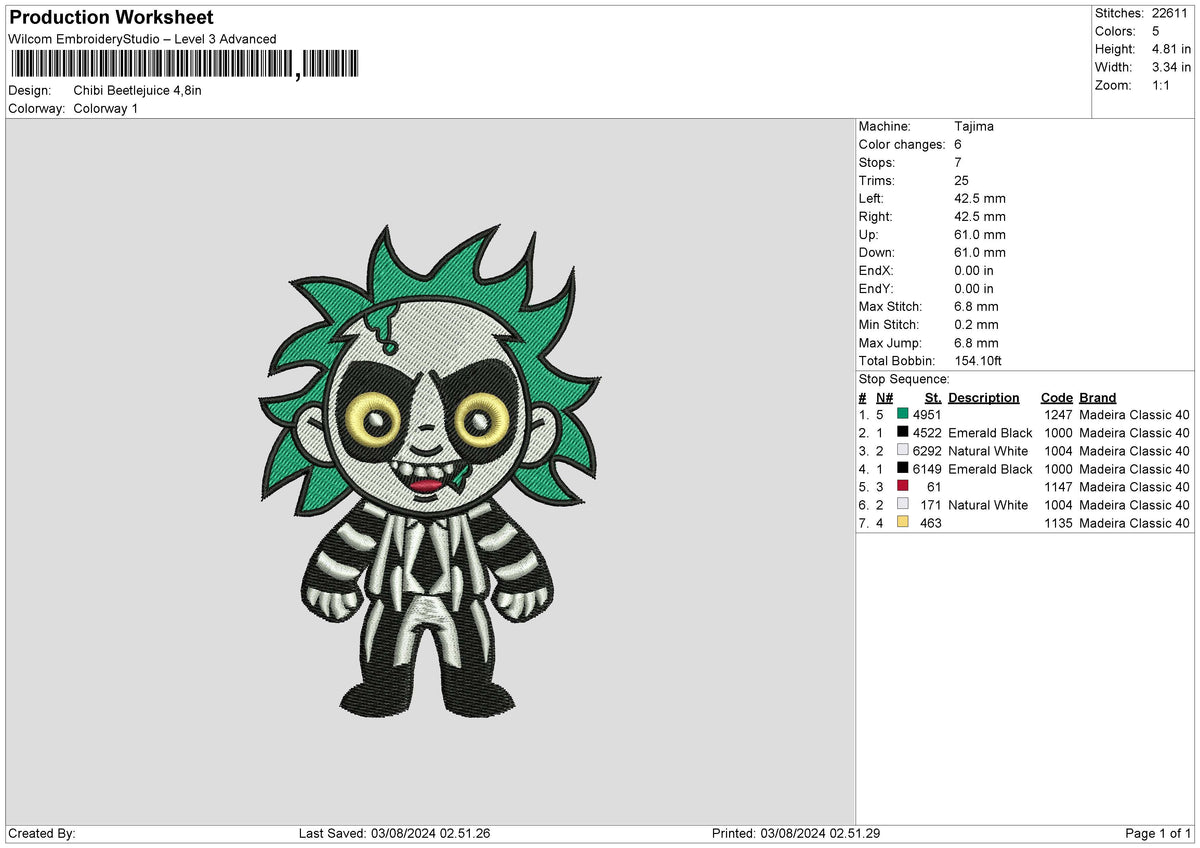Click the design barcode
This screenshot has width=1200, height=848.
click(150, 63)
